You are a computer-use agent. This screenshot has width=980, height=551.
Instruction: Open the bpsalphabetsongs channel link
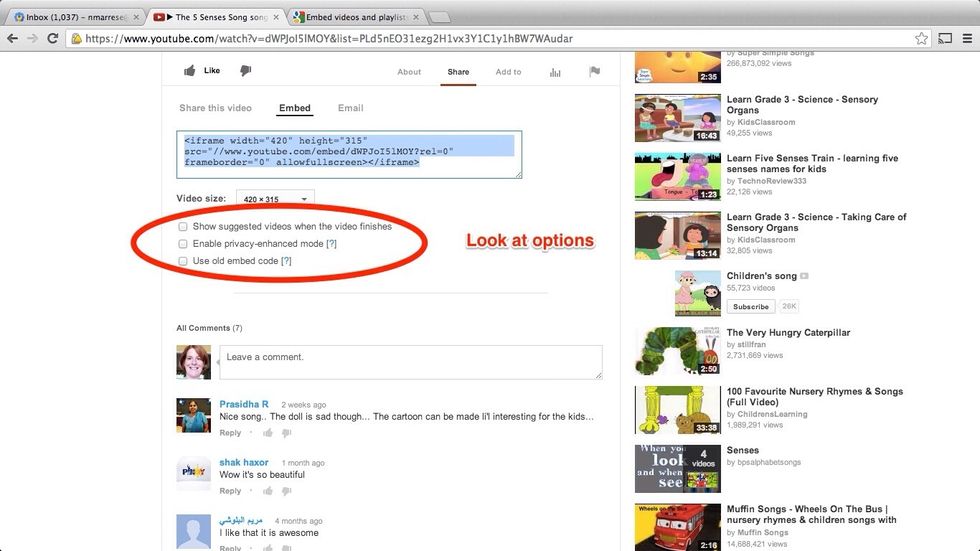click(x=769, y=462)
